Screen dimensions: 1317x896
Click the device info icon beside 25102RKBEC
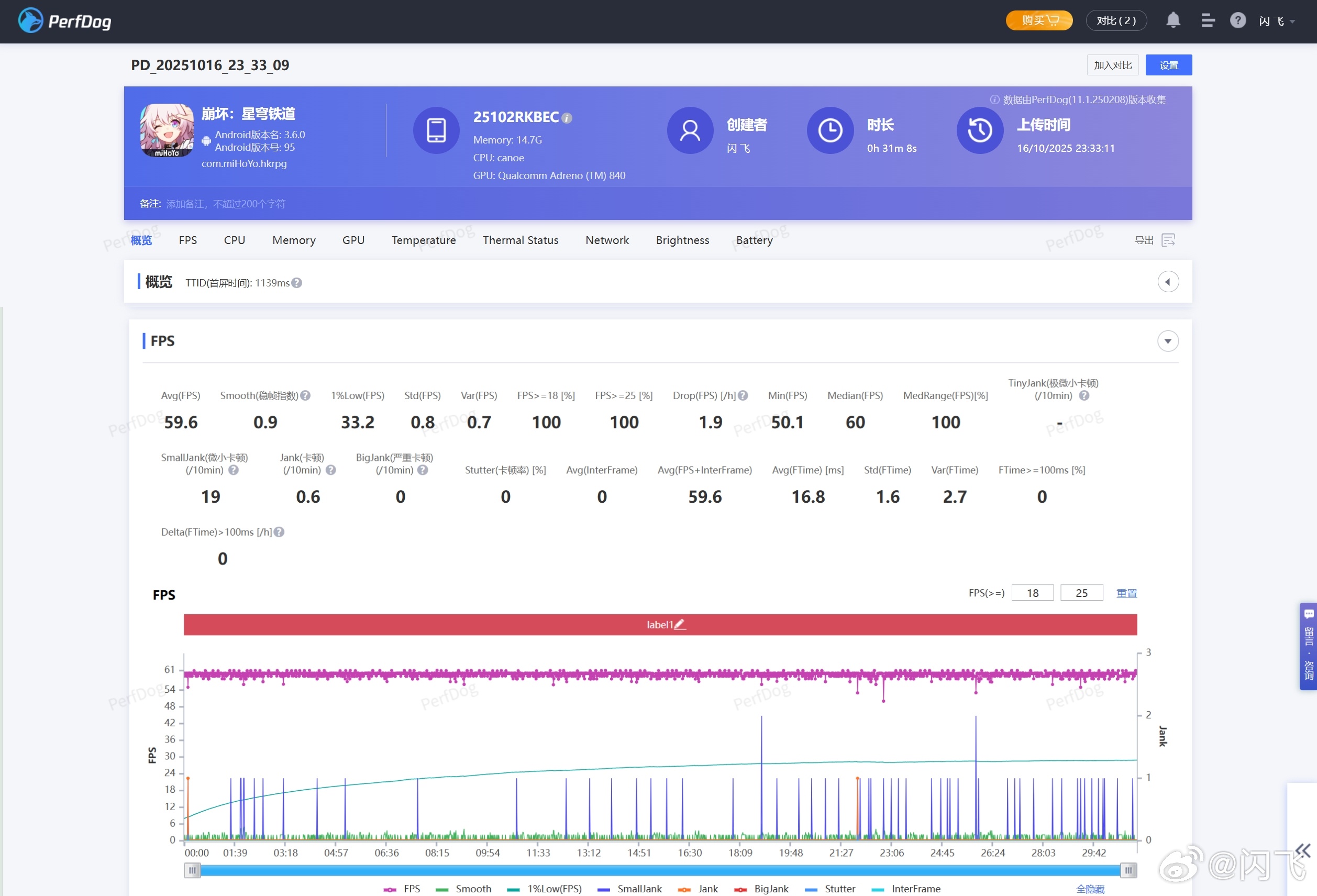567,118
